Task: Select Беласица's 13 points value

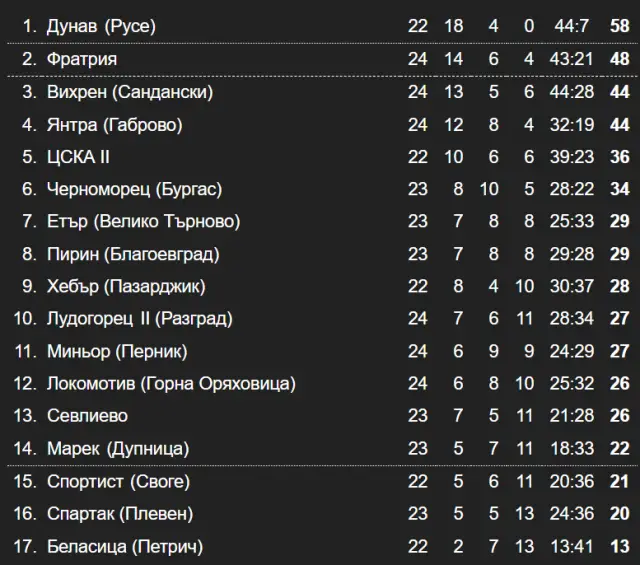Action: (619, 547)
